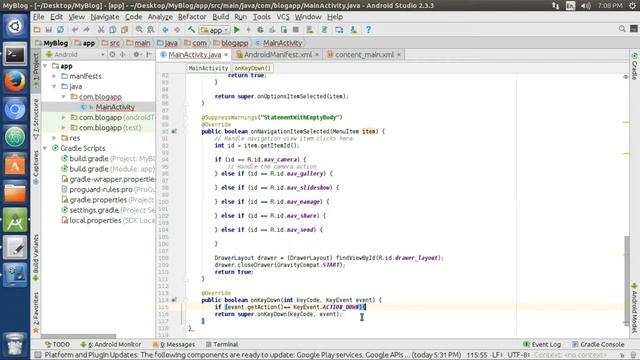Click the Stop square icon
The width and height of the screenshot is (640, 360).
296,30
